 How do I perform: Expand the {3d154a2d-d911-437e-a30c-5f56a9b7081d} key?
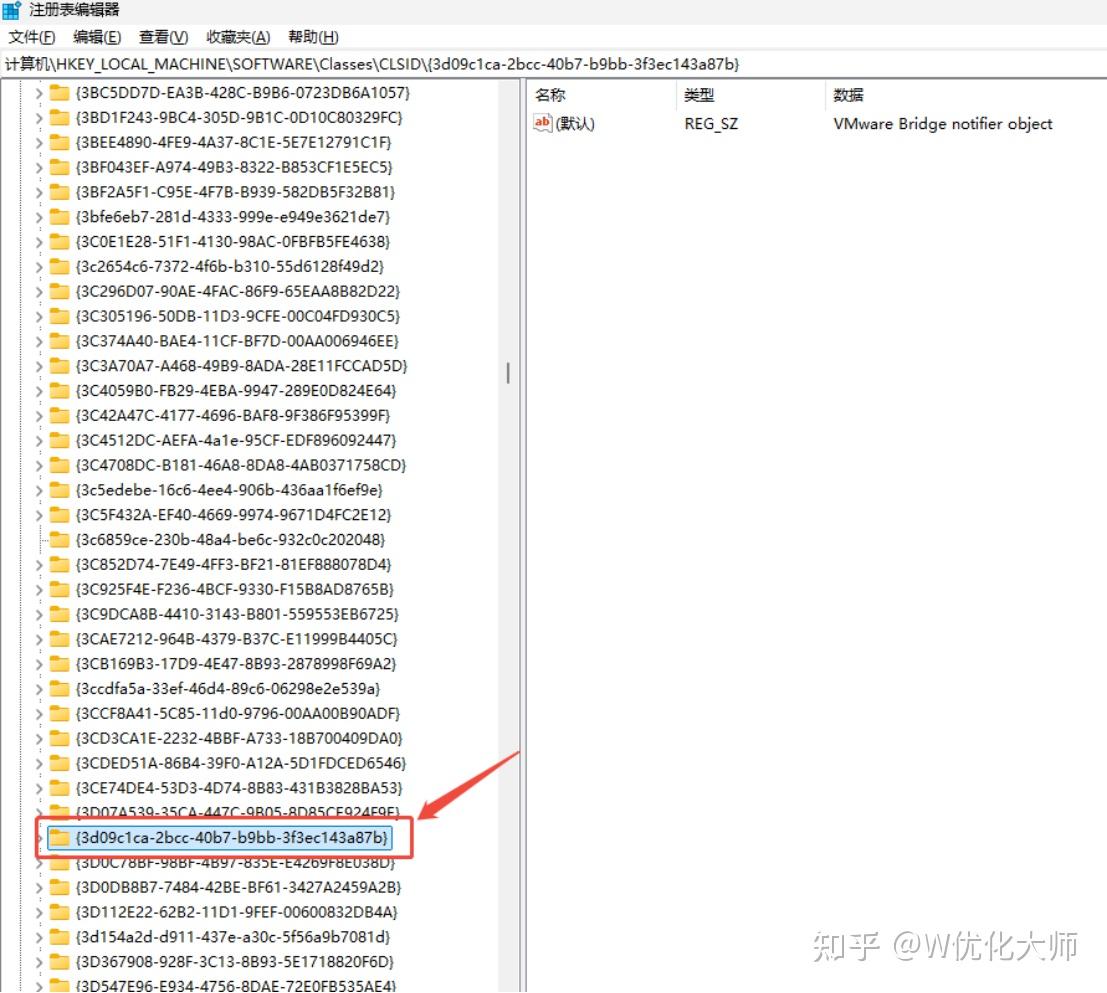pyautogui.click(x=39, y=937)
